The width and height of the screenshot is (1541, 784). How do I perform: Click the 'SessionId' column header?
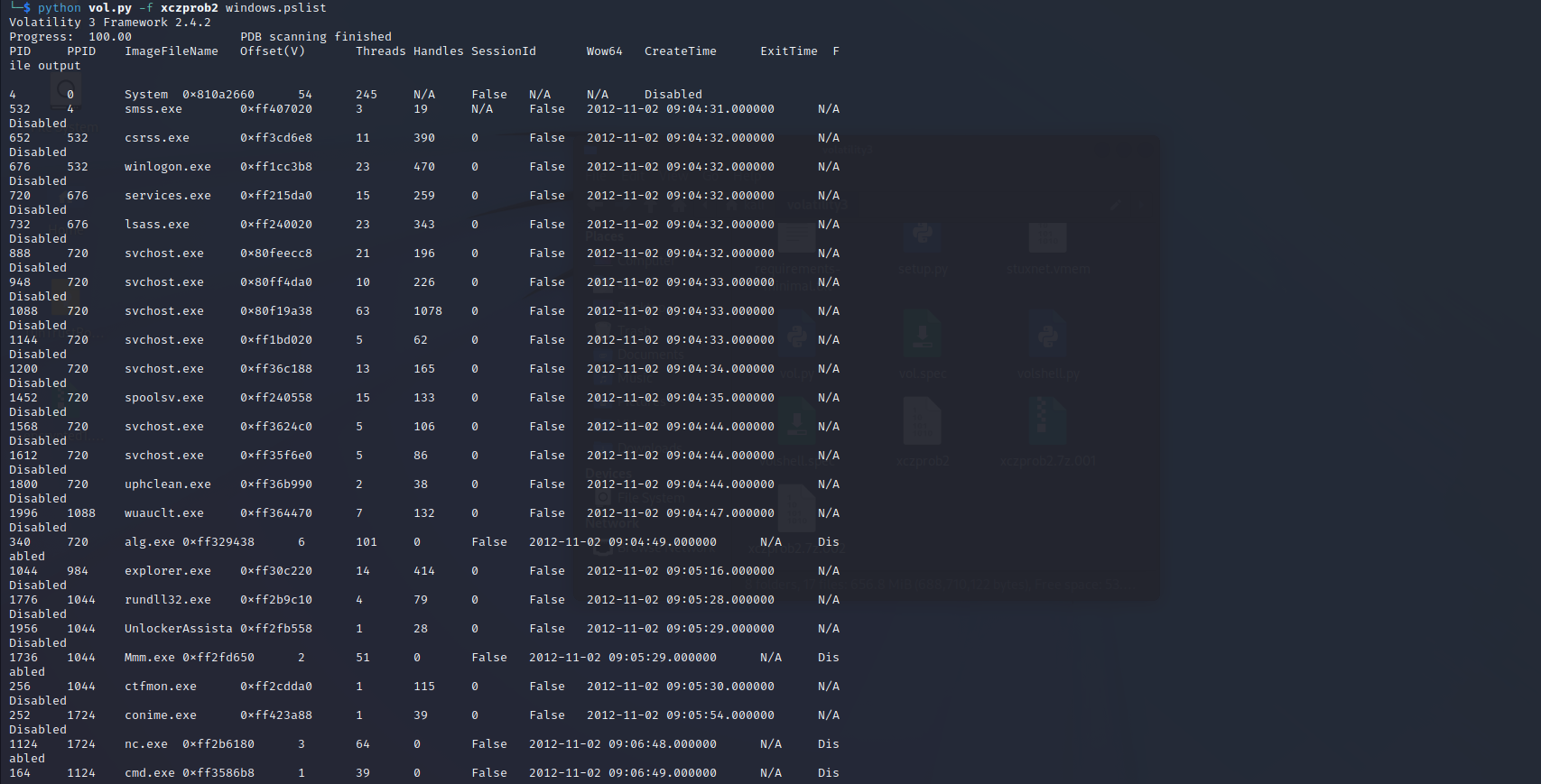click(x=504, y=51)
